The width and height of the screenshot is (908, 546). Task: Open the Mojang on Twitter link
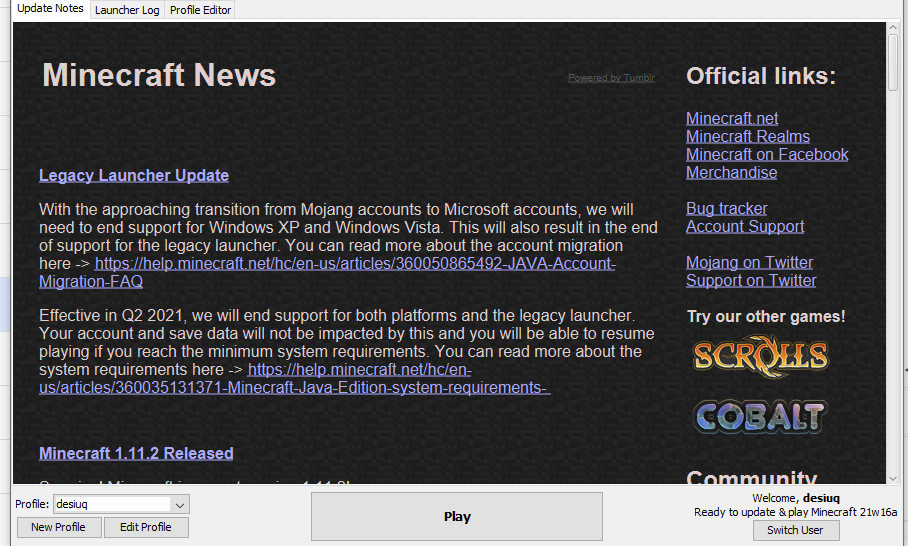(749, 262)
